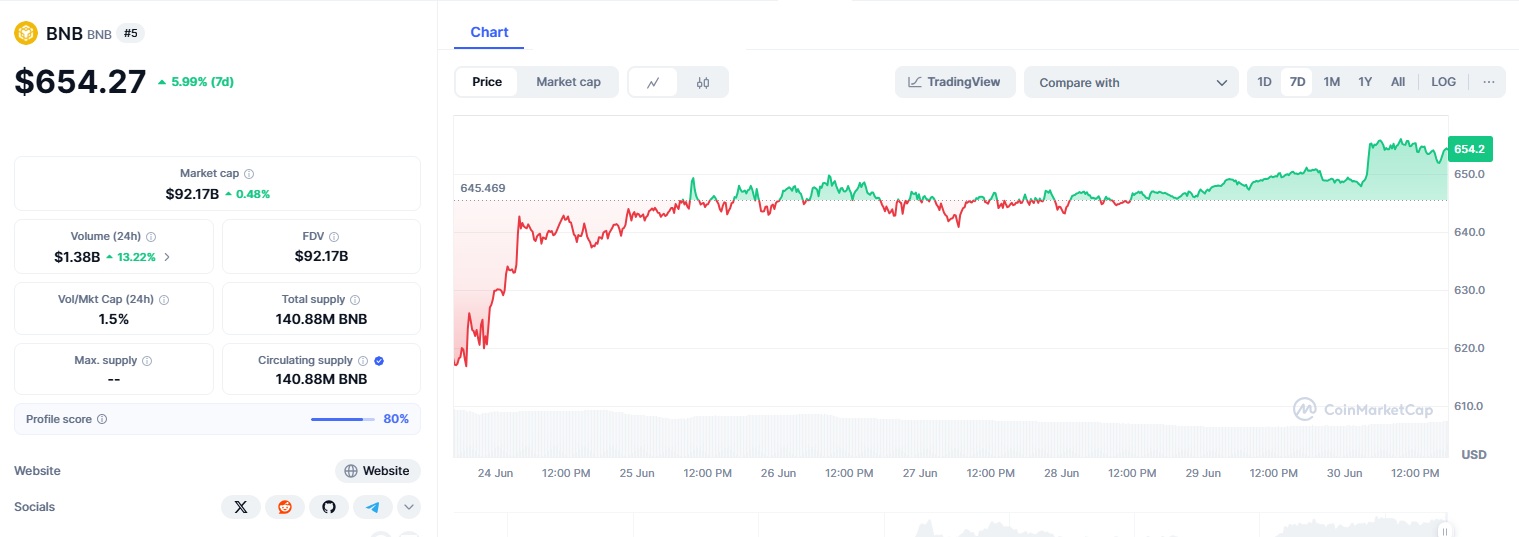Select the All time range
Image resolution: width=1519 pixels, height=537 pixels.
pyautogui.click(x=1398, y=82)
